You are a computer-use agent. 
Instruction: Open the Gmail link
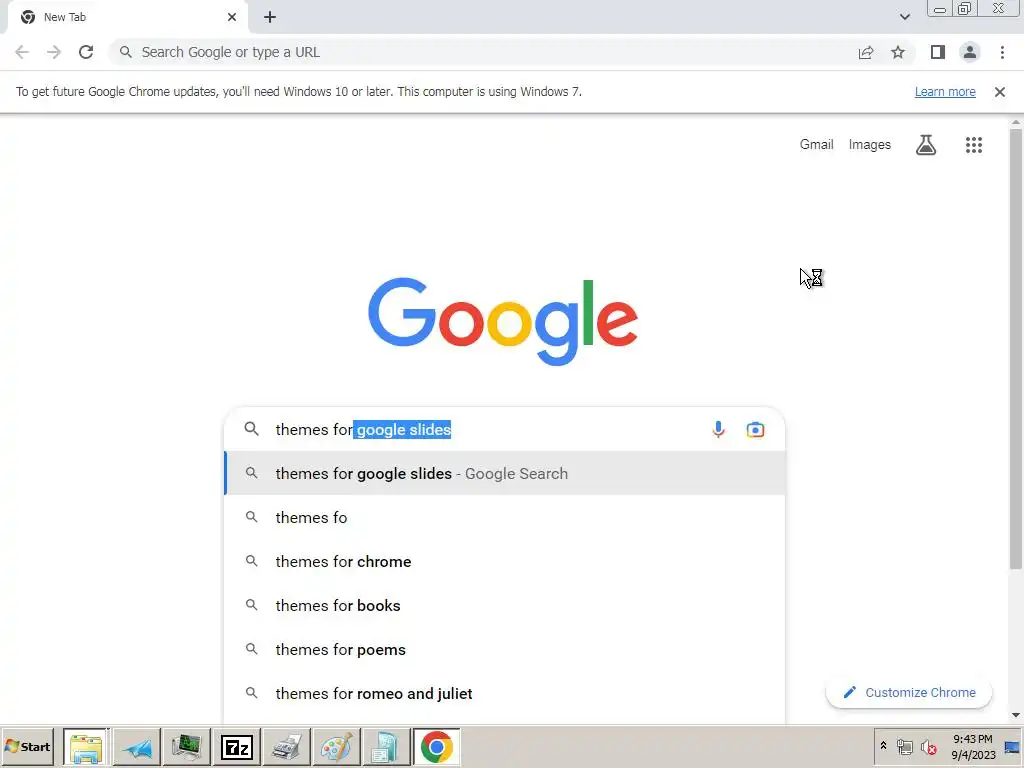click(816, 144)
